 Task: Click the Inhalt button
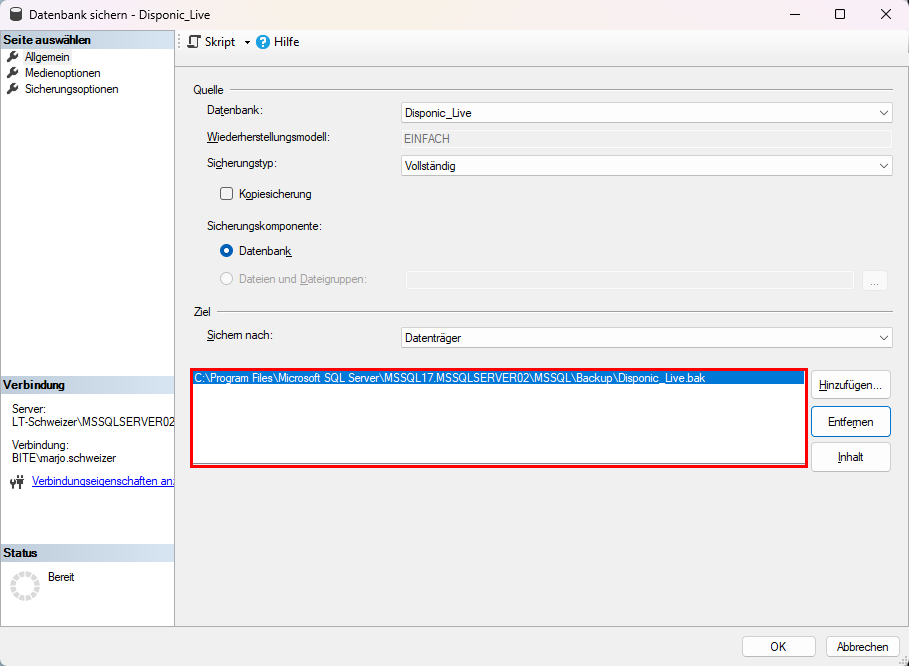click(850, 457)
